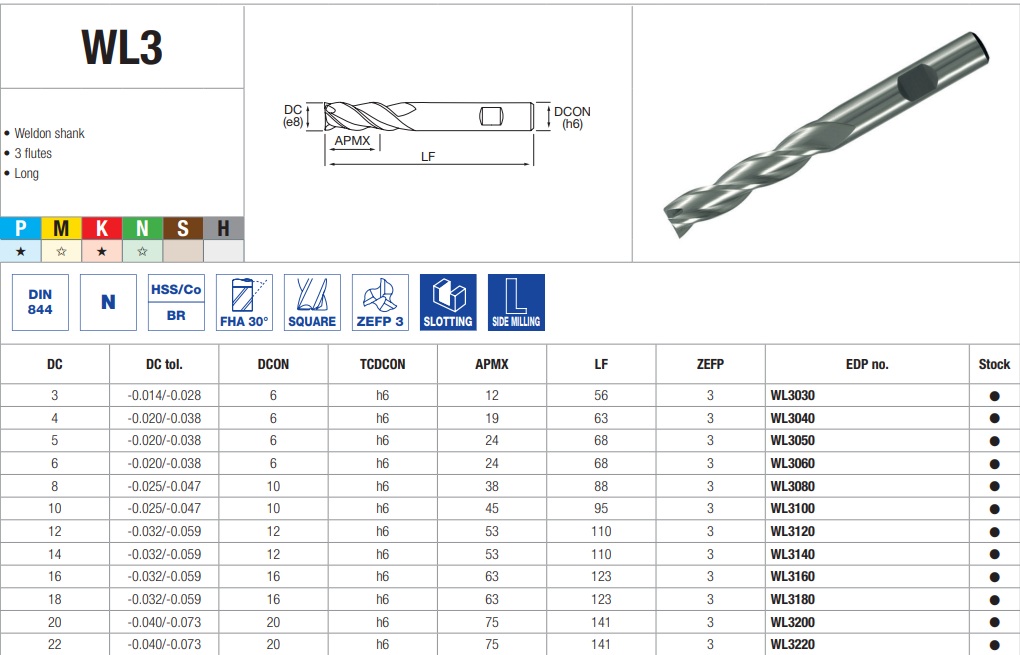Click the red K material swatch
Screen dimensions: 1020x655
101,228
